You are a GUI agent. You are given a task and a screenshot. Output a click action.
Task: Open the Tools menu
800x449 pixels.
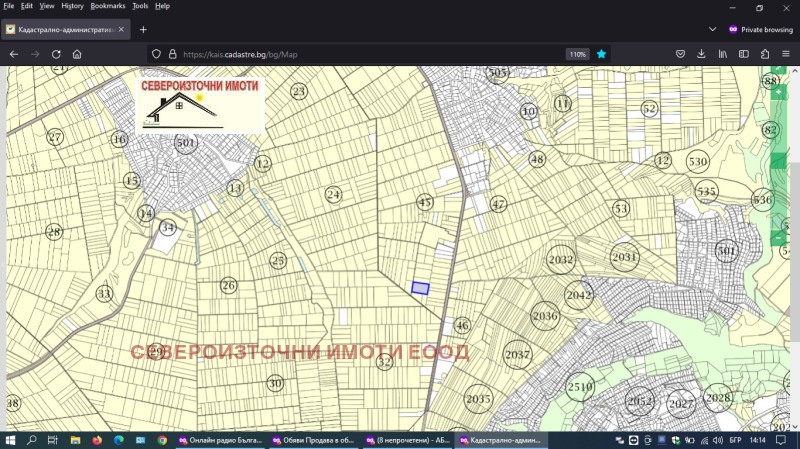pos(140,6)
